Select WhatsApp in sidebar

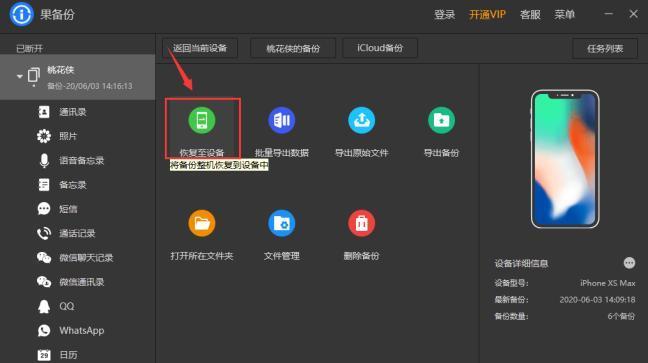(78, 330)
